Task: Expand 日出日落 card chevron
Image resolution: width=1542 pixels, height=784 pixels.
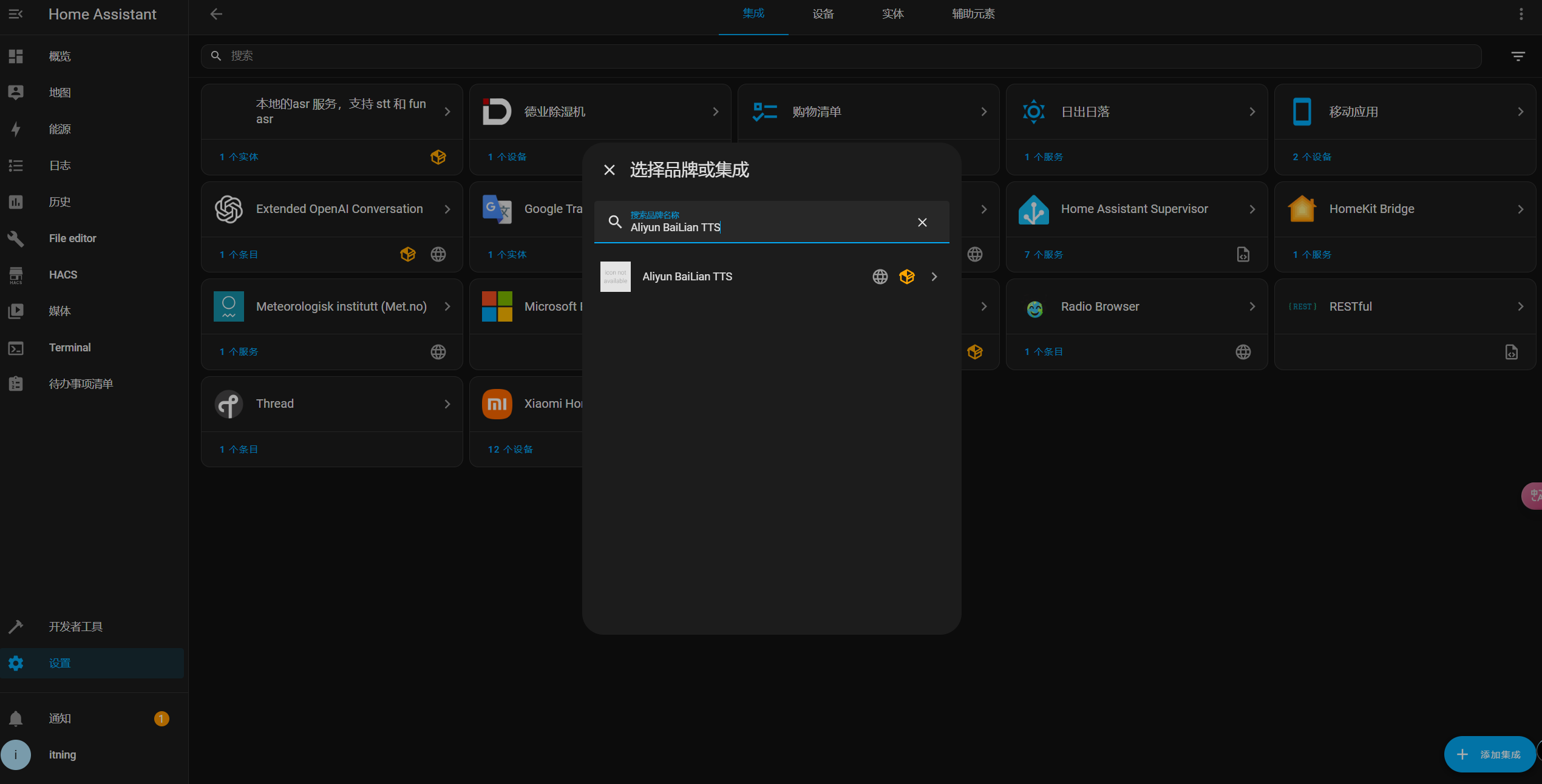Action: coord(1252,112)
